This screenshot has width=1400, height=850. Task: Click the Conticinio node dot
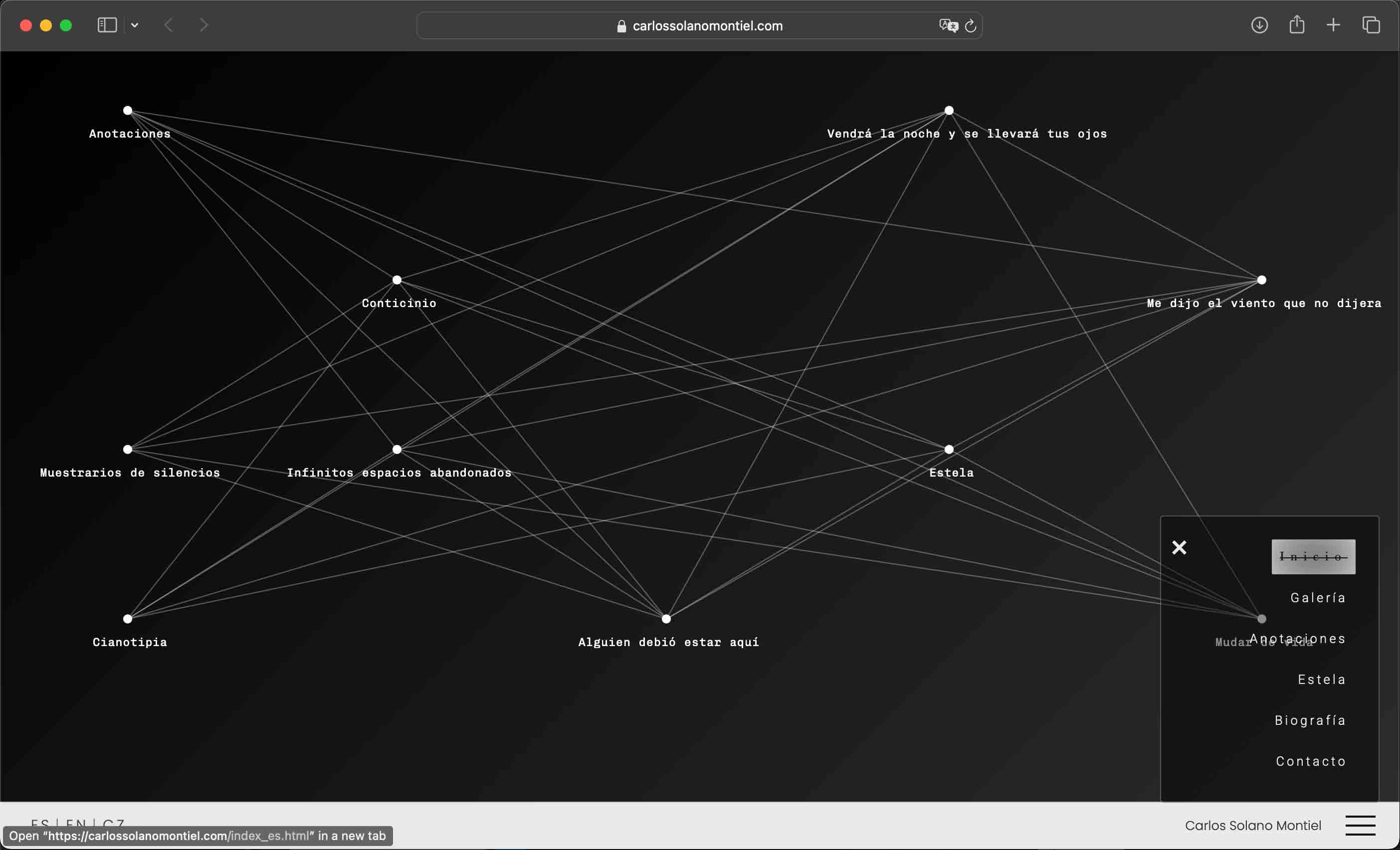click(397, 280)
